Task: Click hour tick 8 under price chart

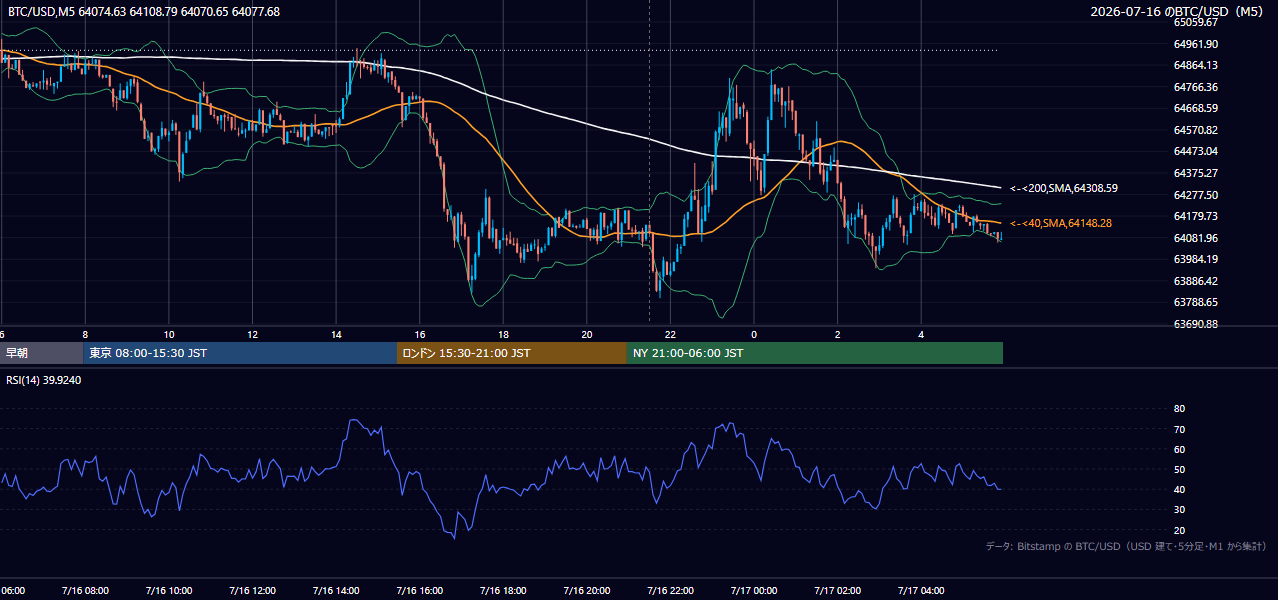Action: 85,334
